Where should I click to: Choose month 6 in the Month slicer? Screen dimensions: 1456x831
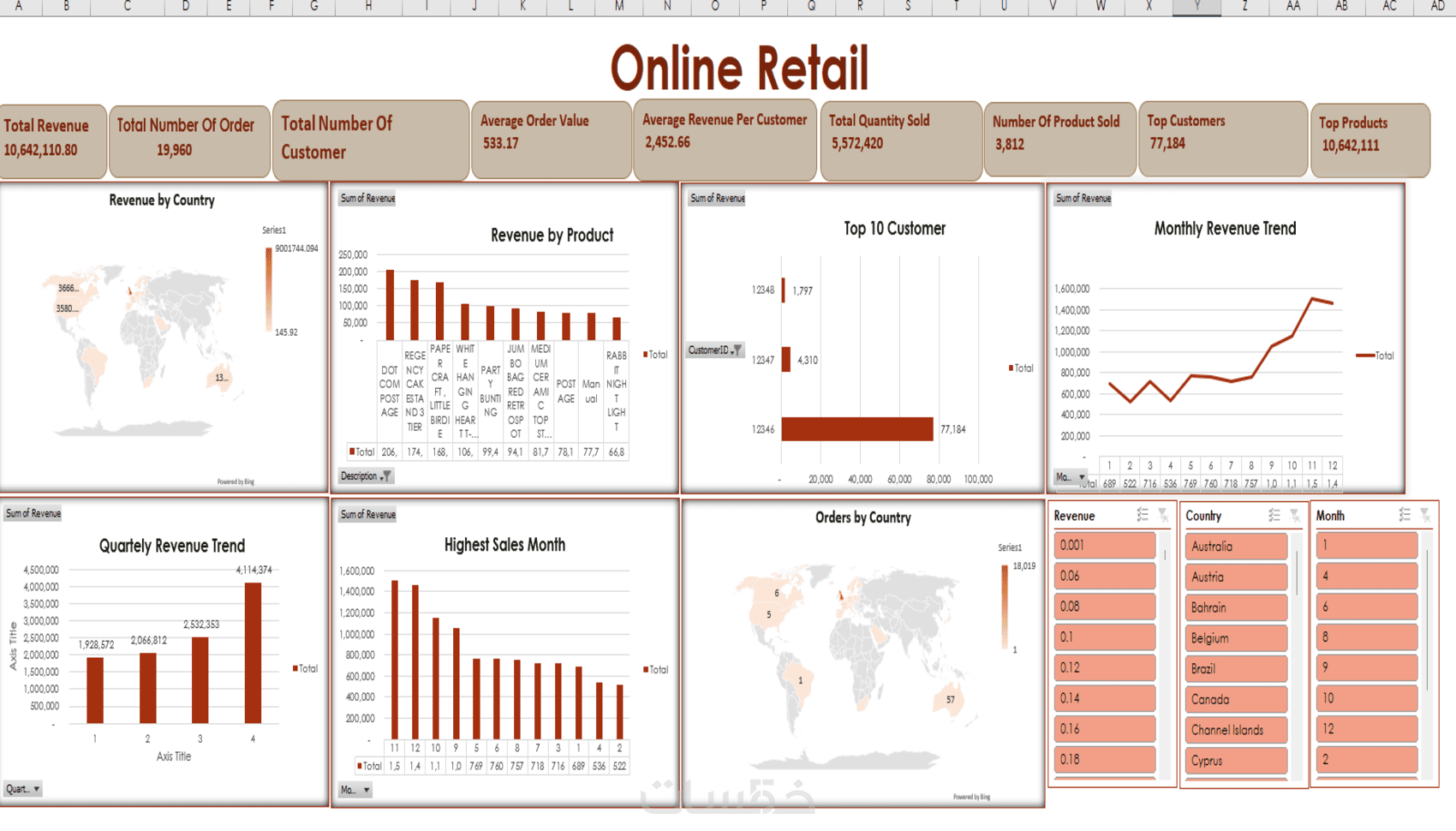pos(1367,607)
